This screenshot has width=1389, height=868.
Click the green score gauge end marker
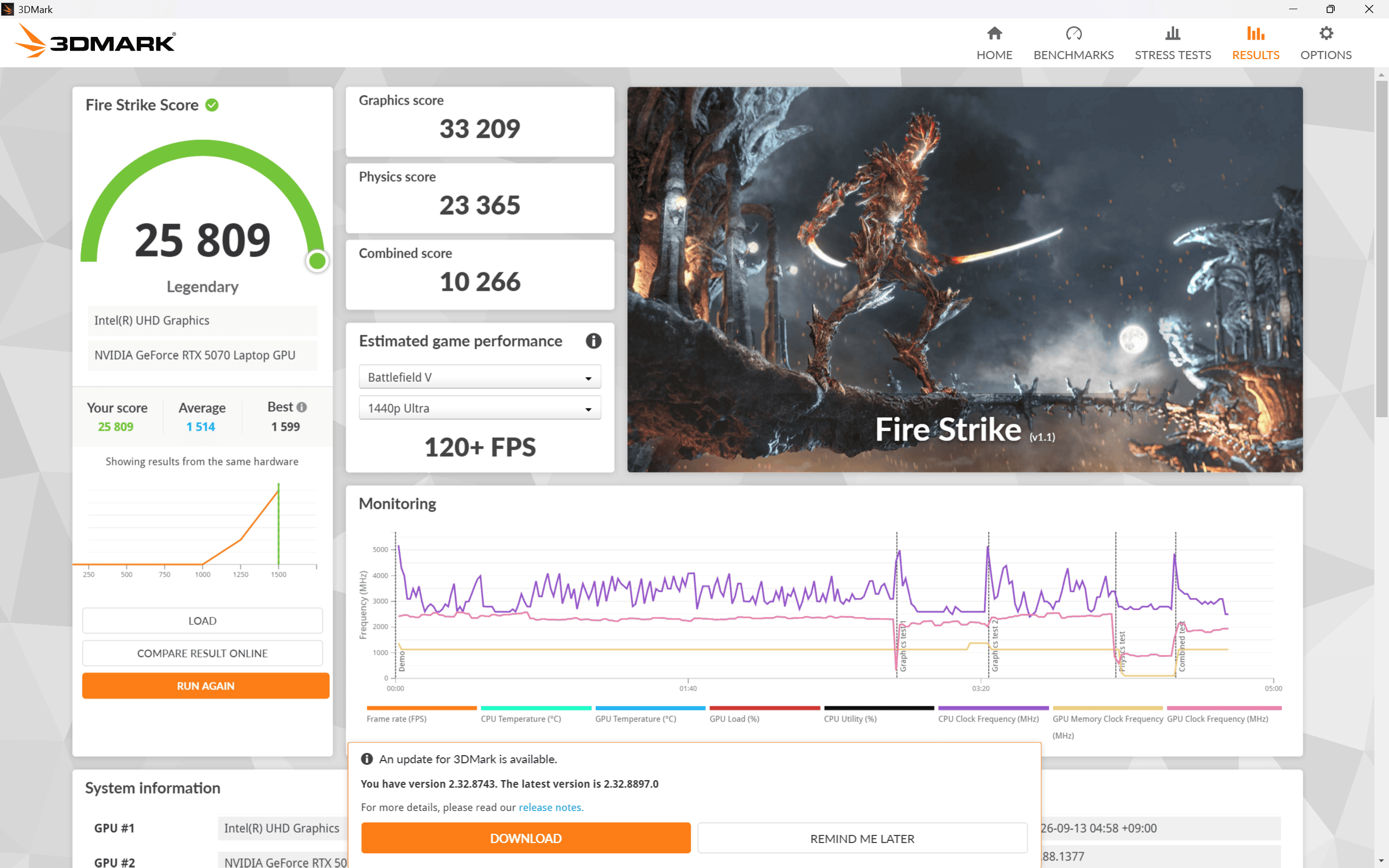[317, 261]
